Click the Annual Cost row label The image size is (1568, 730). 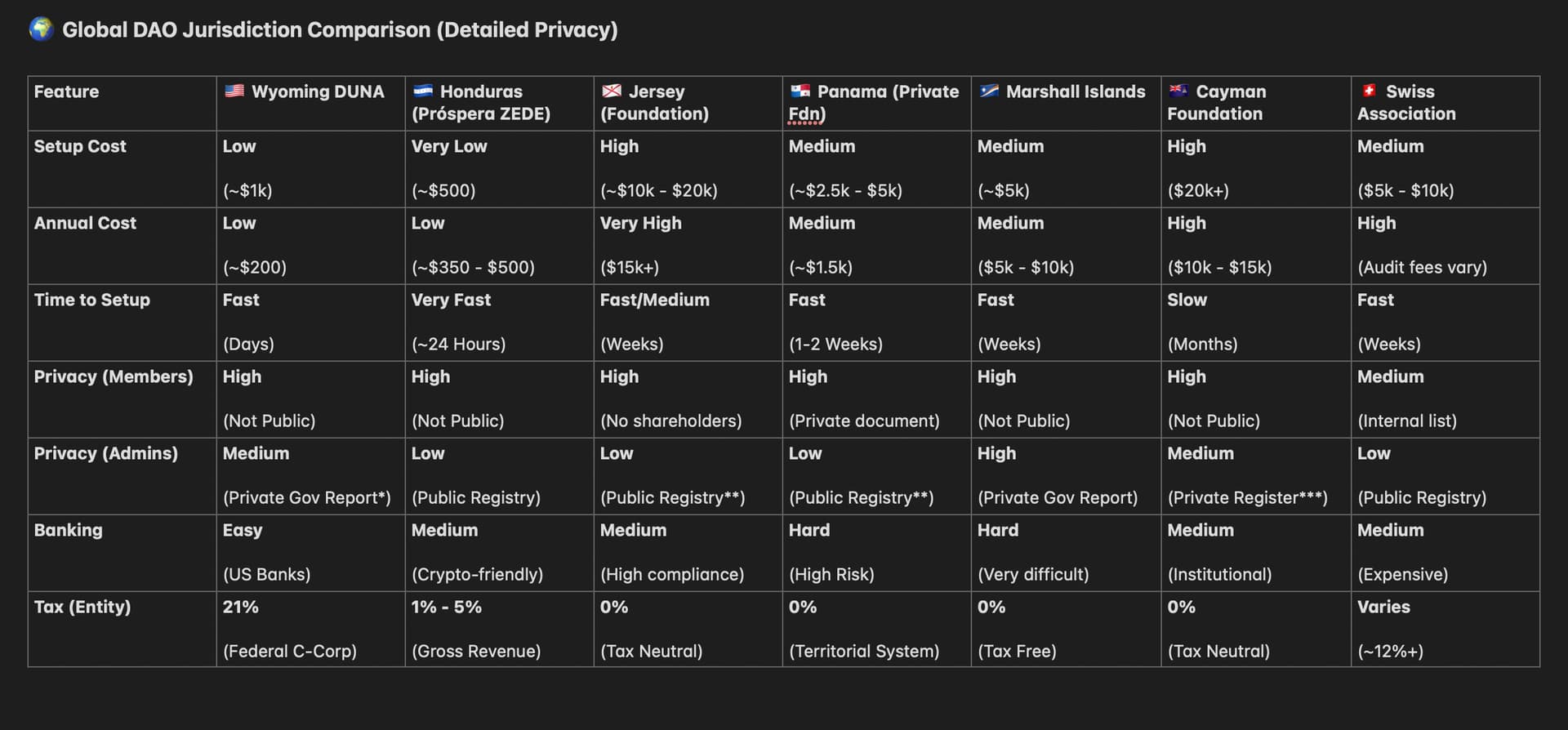click(85, 223)
